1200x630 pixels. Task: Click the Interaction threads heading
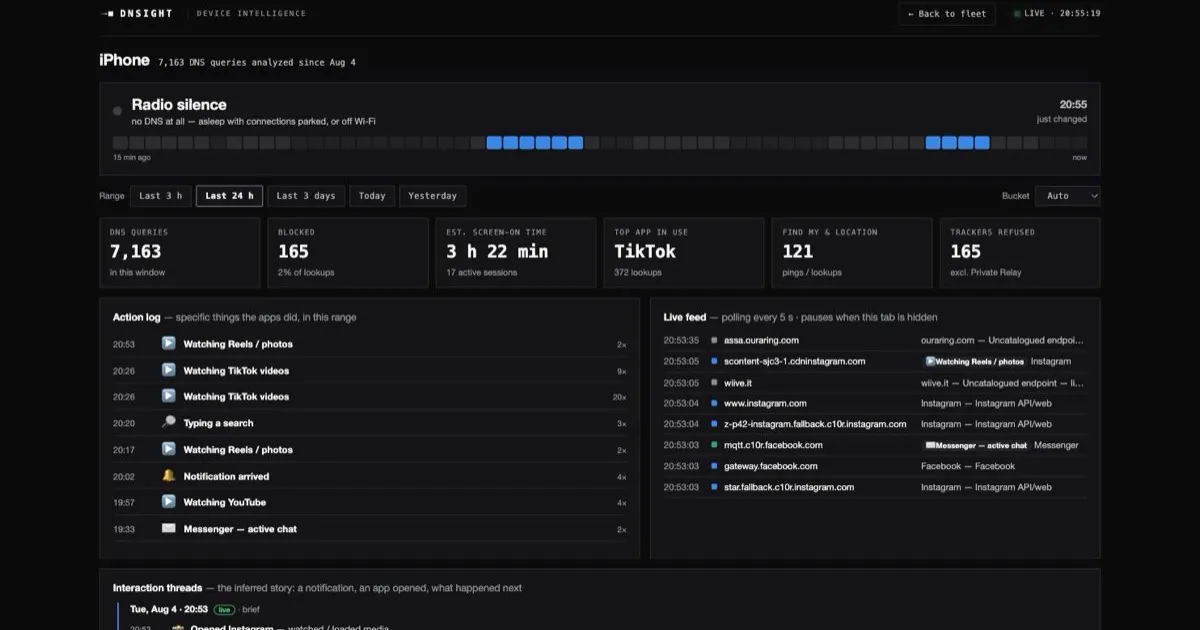click(158, 588)
